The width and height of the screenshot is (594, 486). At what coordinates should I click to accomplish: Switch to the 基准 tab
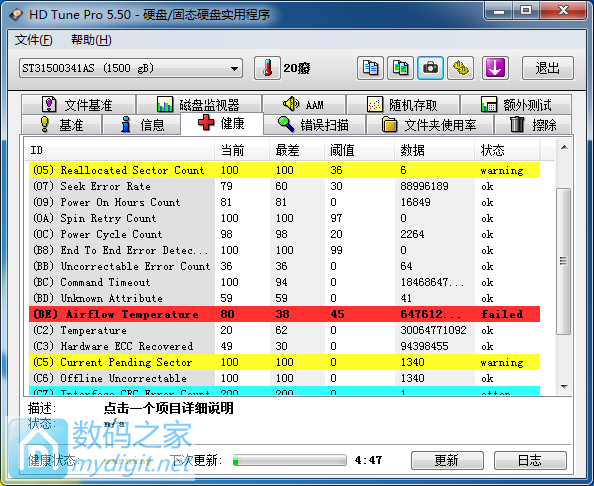pos(62,124)
